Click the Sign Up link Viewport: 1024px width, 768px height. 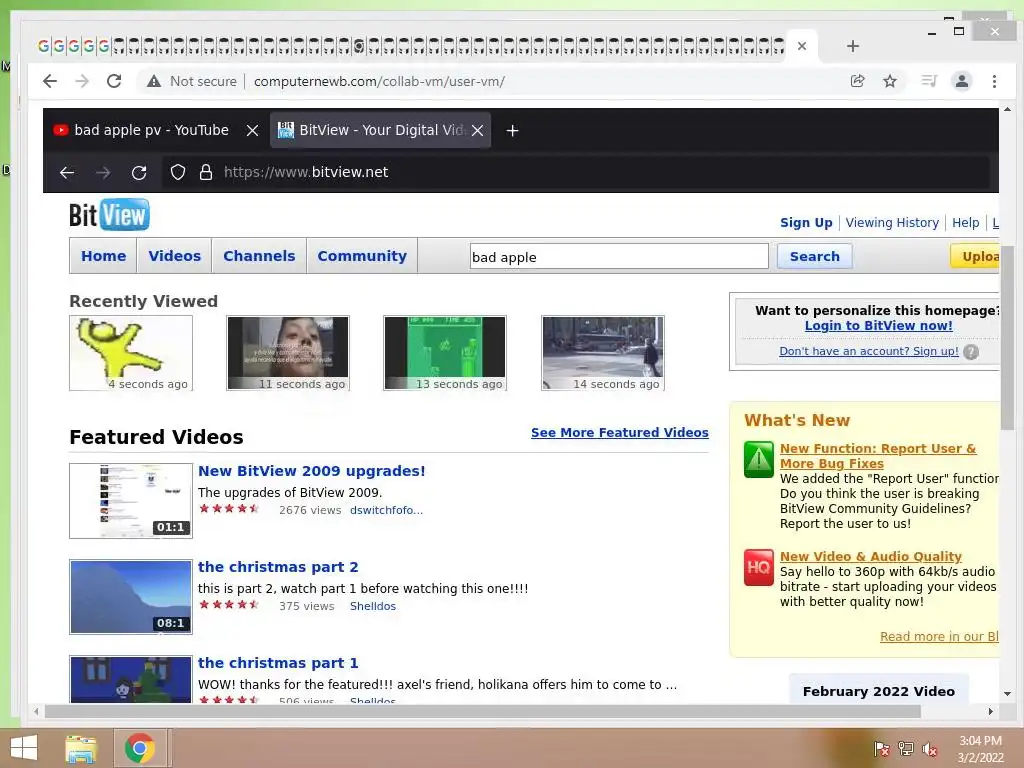pos(806,223)
